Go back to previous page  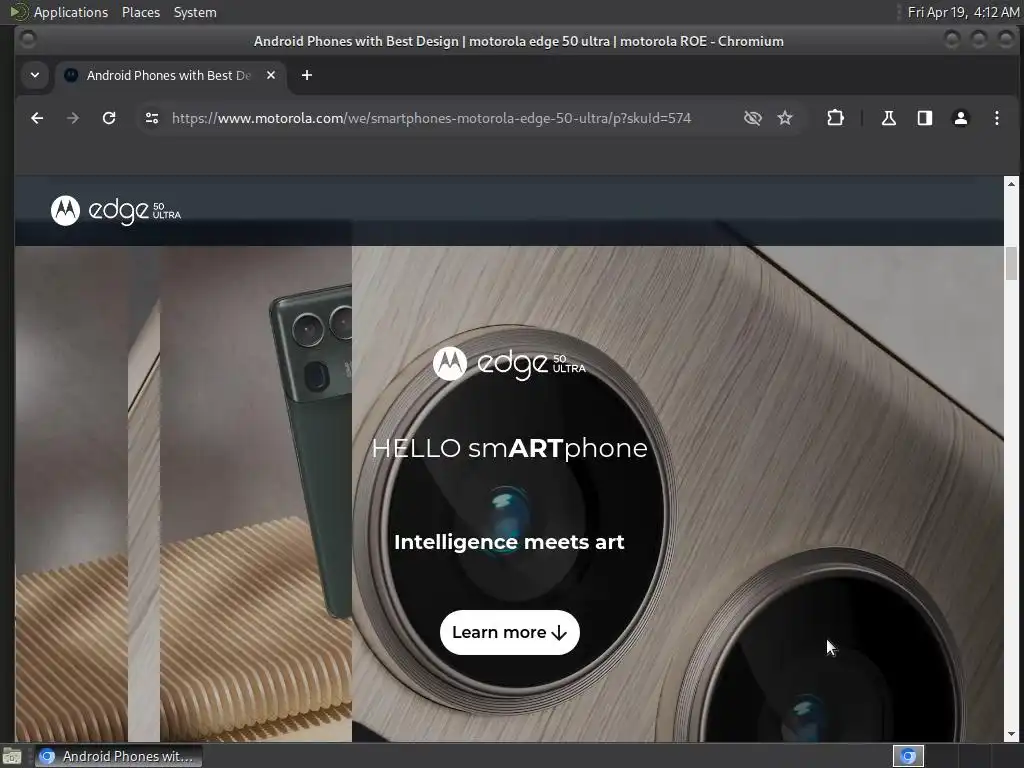click(x=37, y=118)
